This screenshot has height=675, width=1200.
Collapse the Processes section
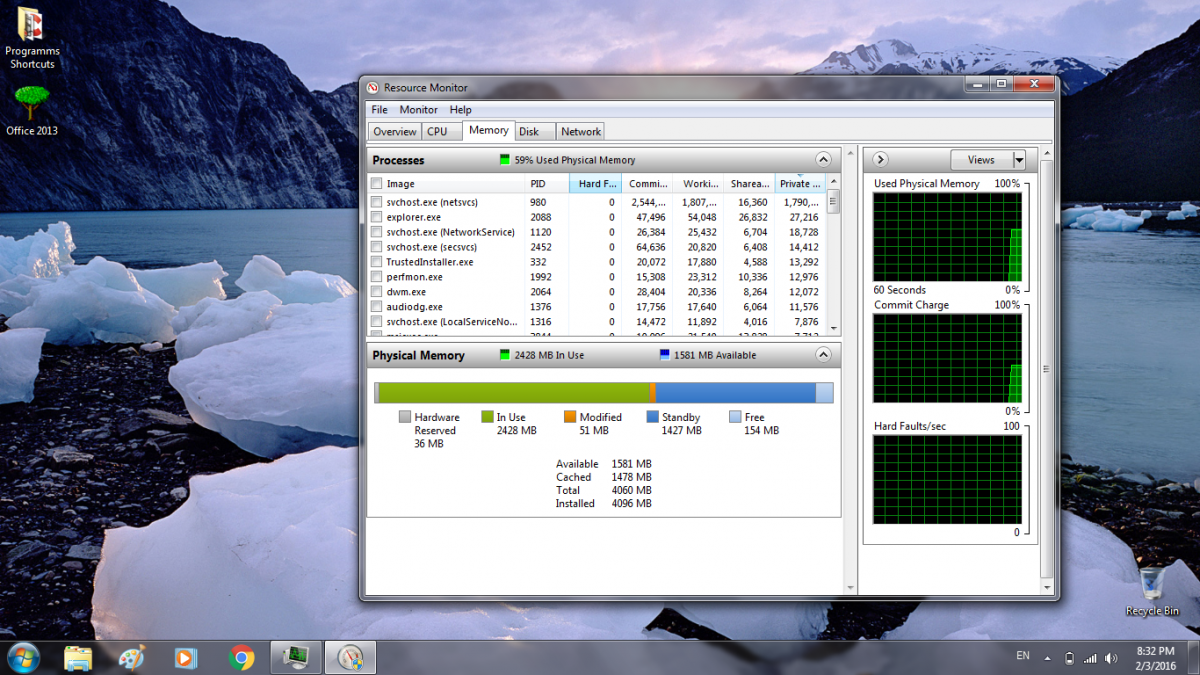point(823,160)
